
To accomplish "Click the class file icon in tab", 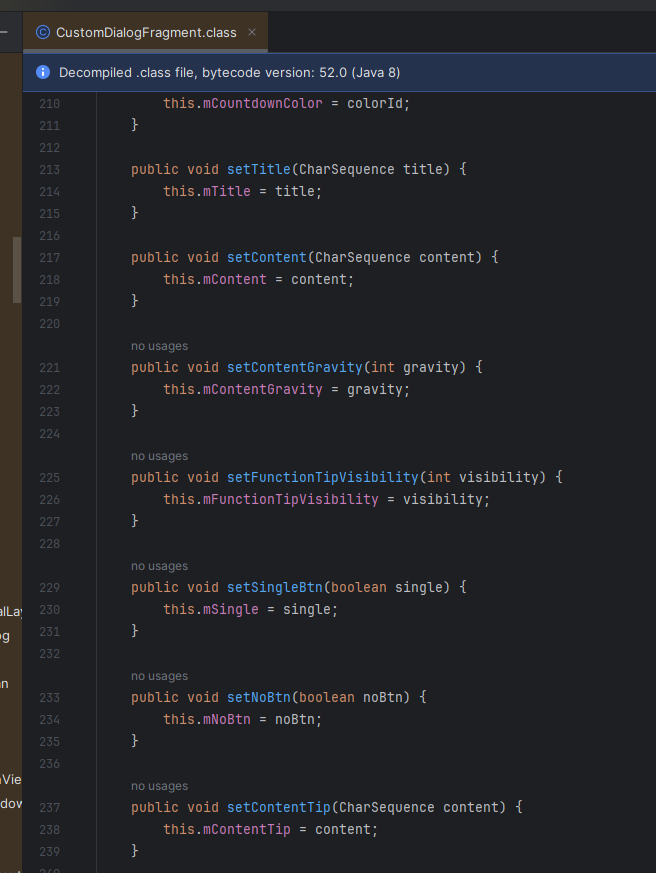I will coord(43,32).
